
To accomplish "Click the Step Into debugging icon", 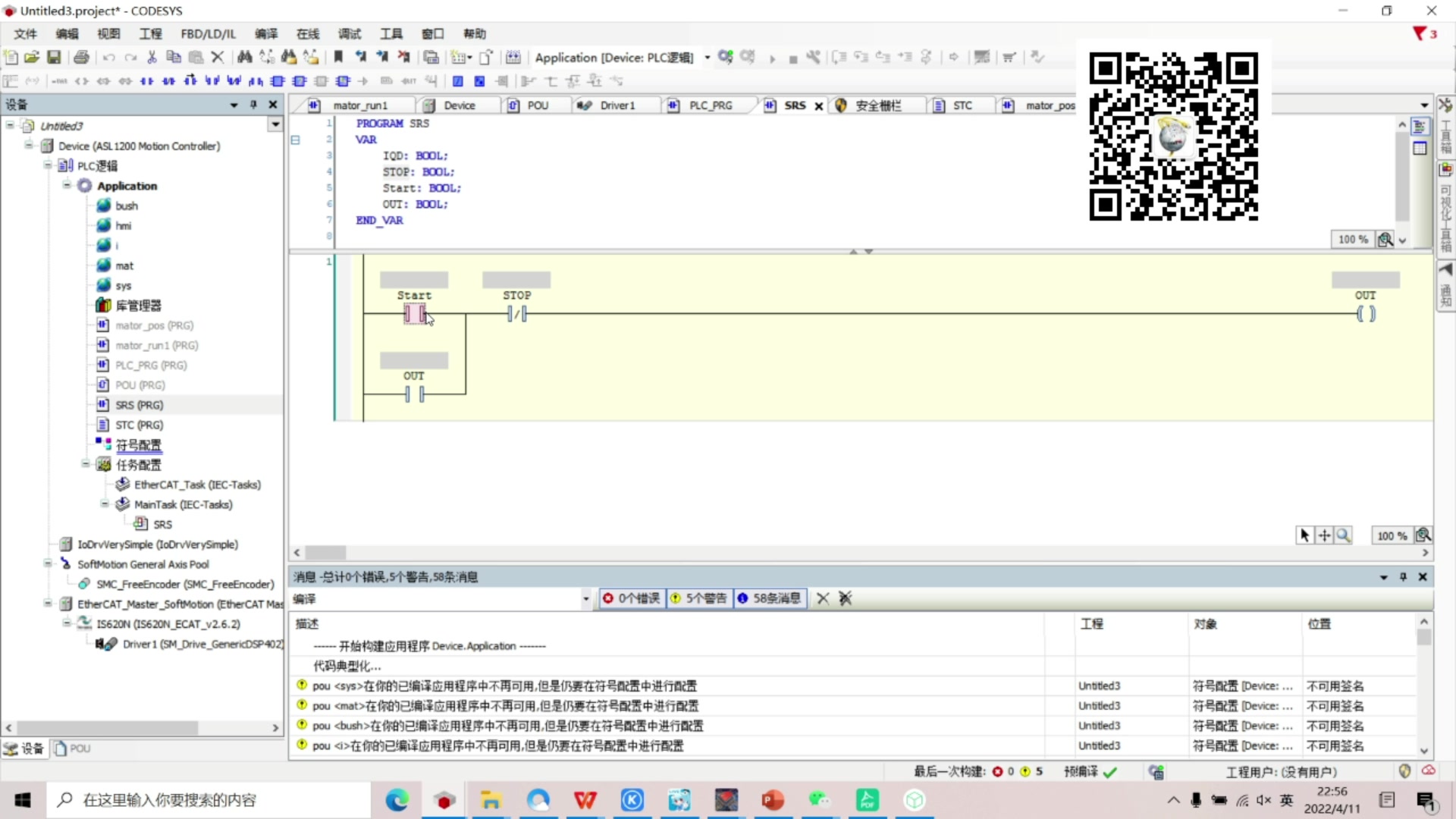I will pyautogui.click(x=861, y=57).
